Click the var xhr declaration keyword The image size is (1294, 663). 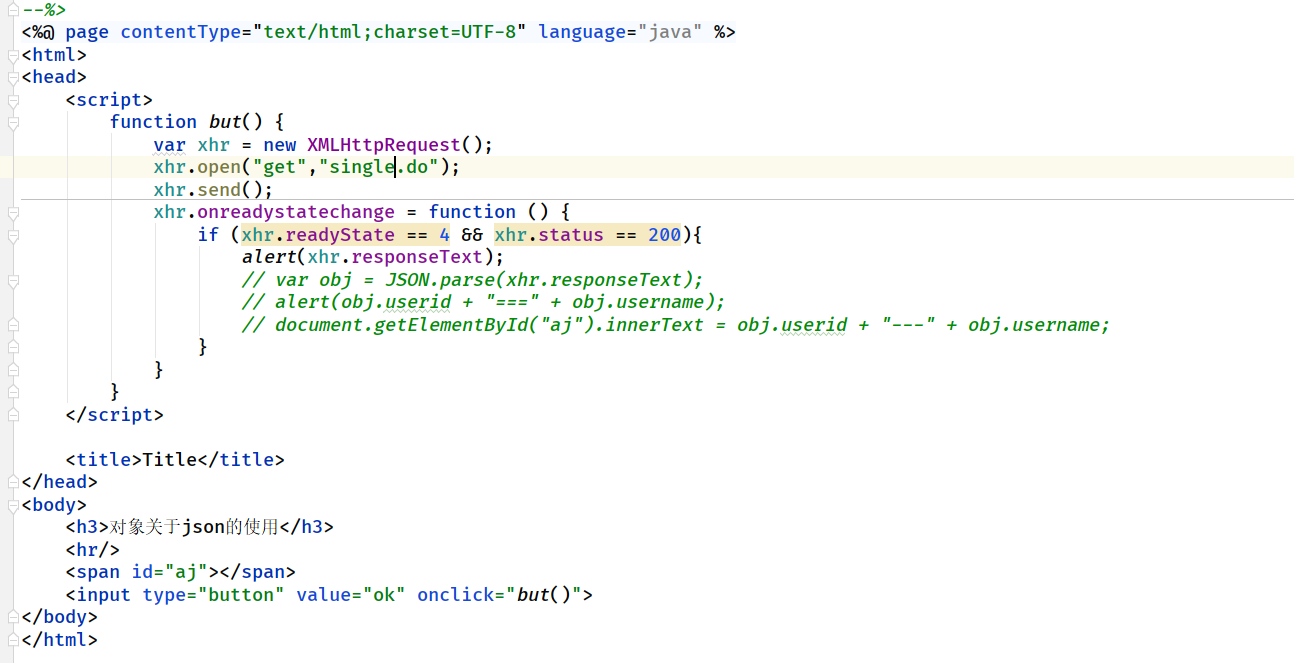[170, 144]
